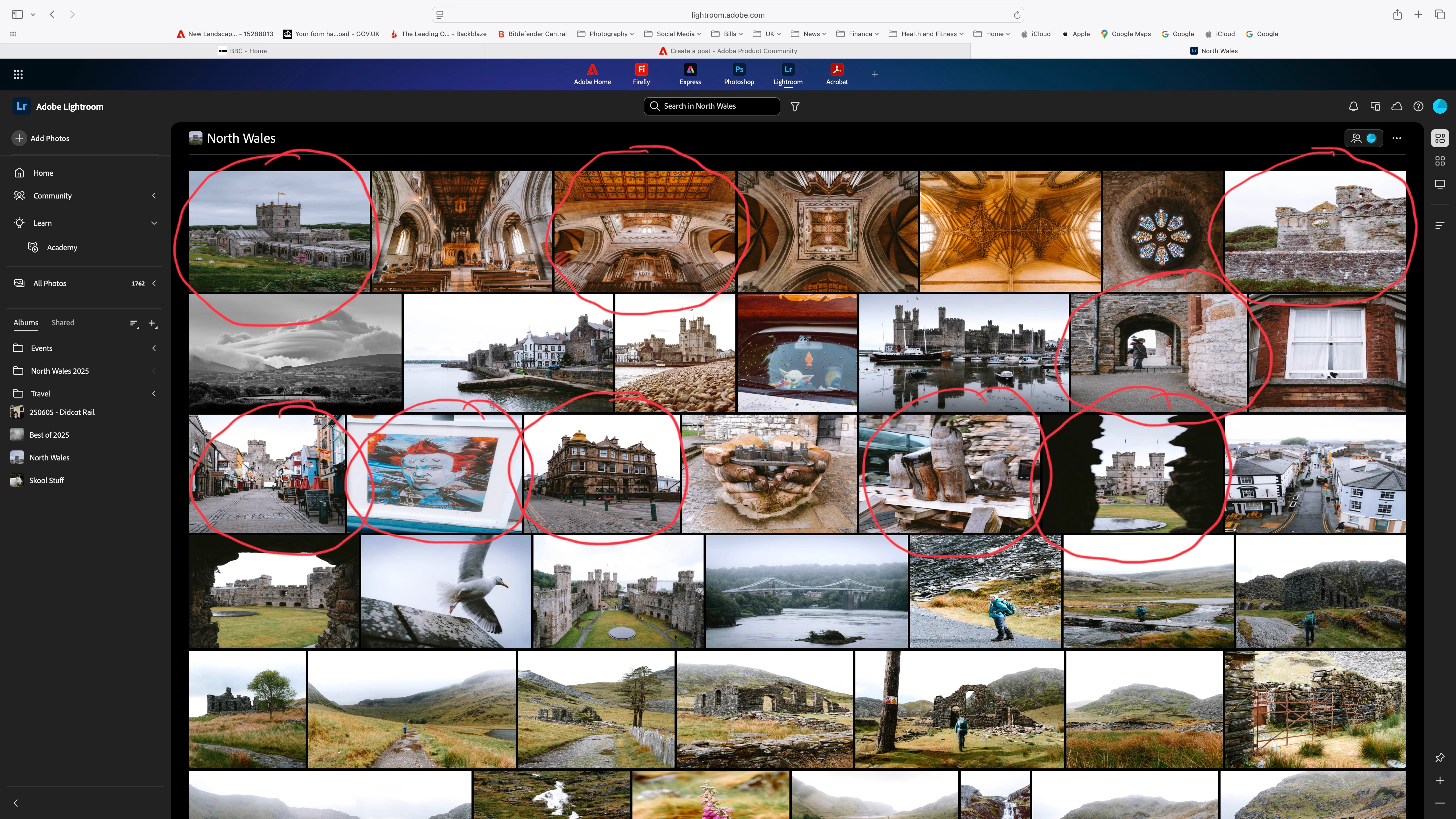Open the help question mark icon
The image size is (1456, 819).
point(1418,106)
